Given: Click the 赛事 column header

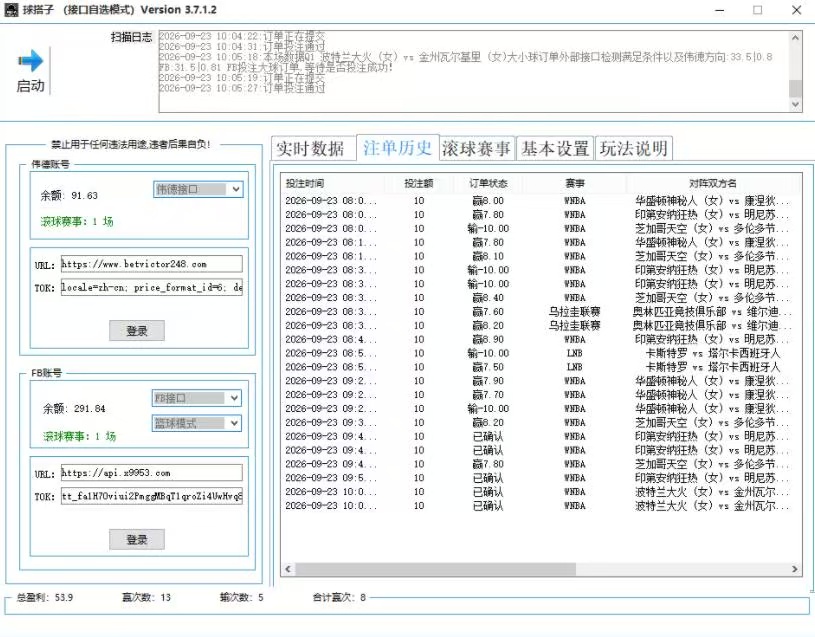Looking at the screenshot, I should [x=575, y=183].
